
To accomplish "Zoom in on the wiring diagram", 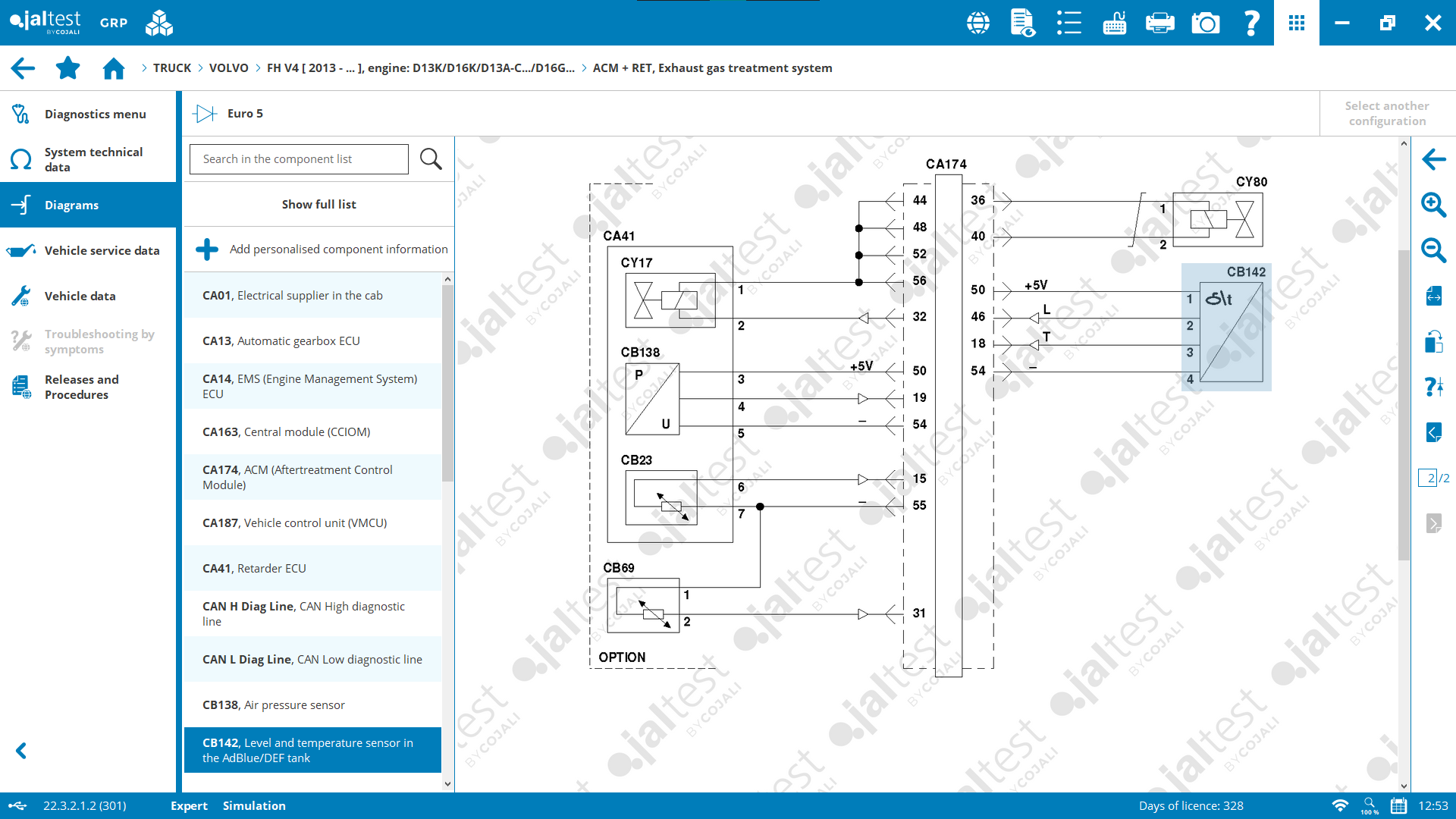I will [x=1433, y=205].
